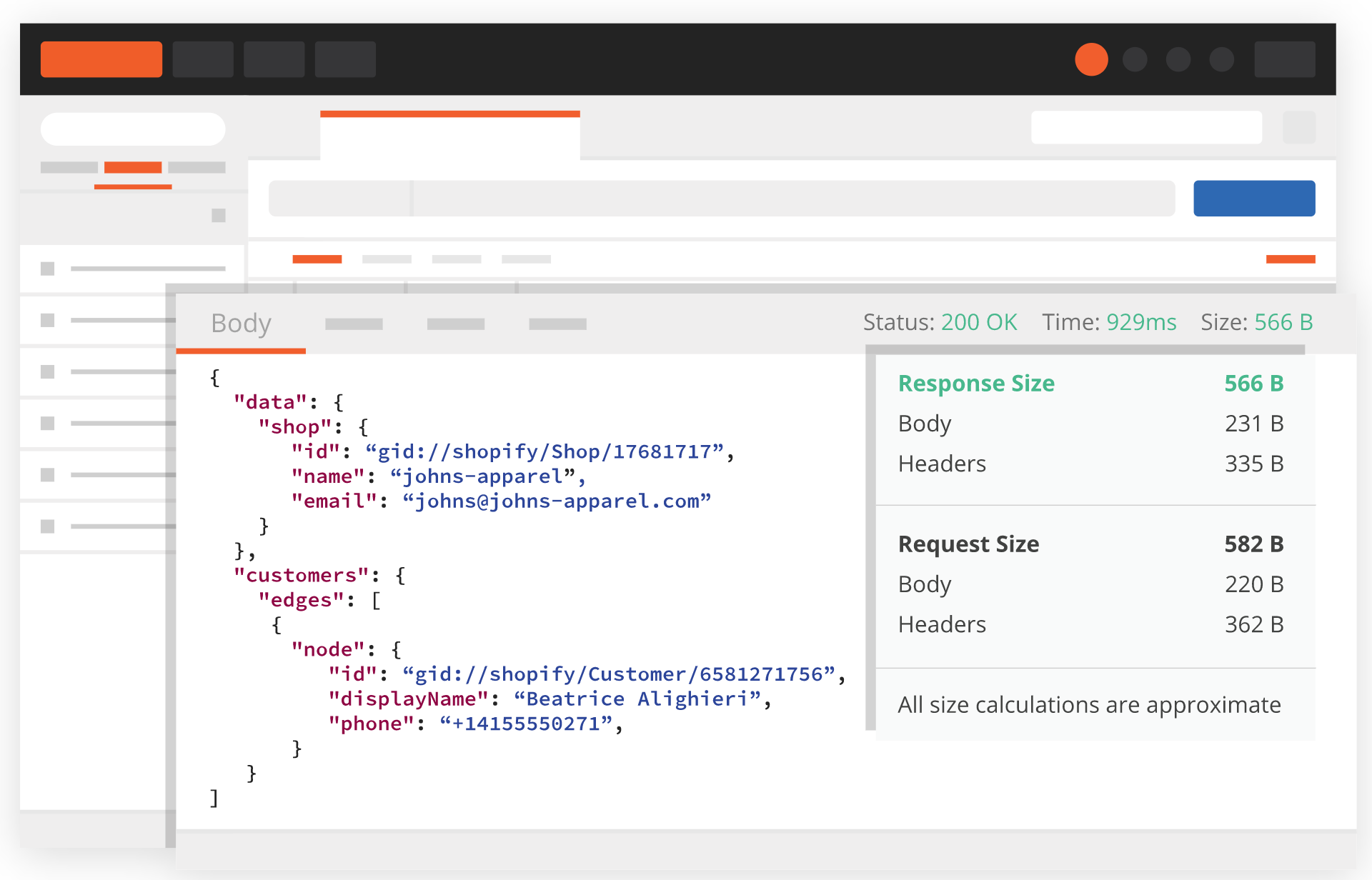Click the sidebar search pill field

click(x=133, y=129)
